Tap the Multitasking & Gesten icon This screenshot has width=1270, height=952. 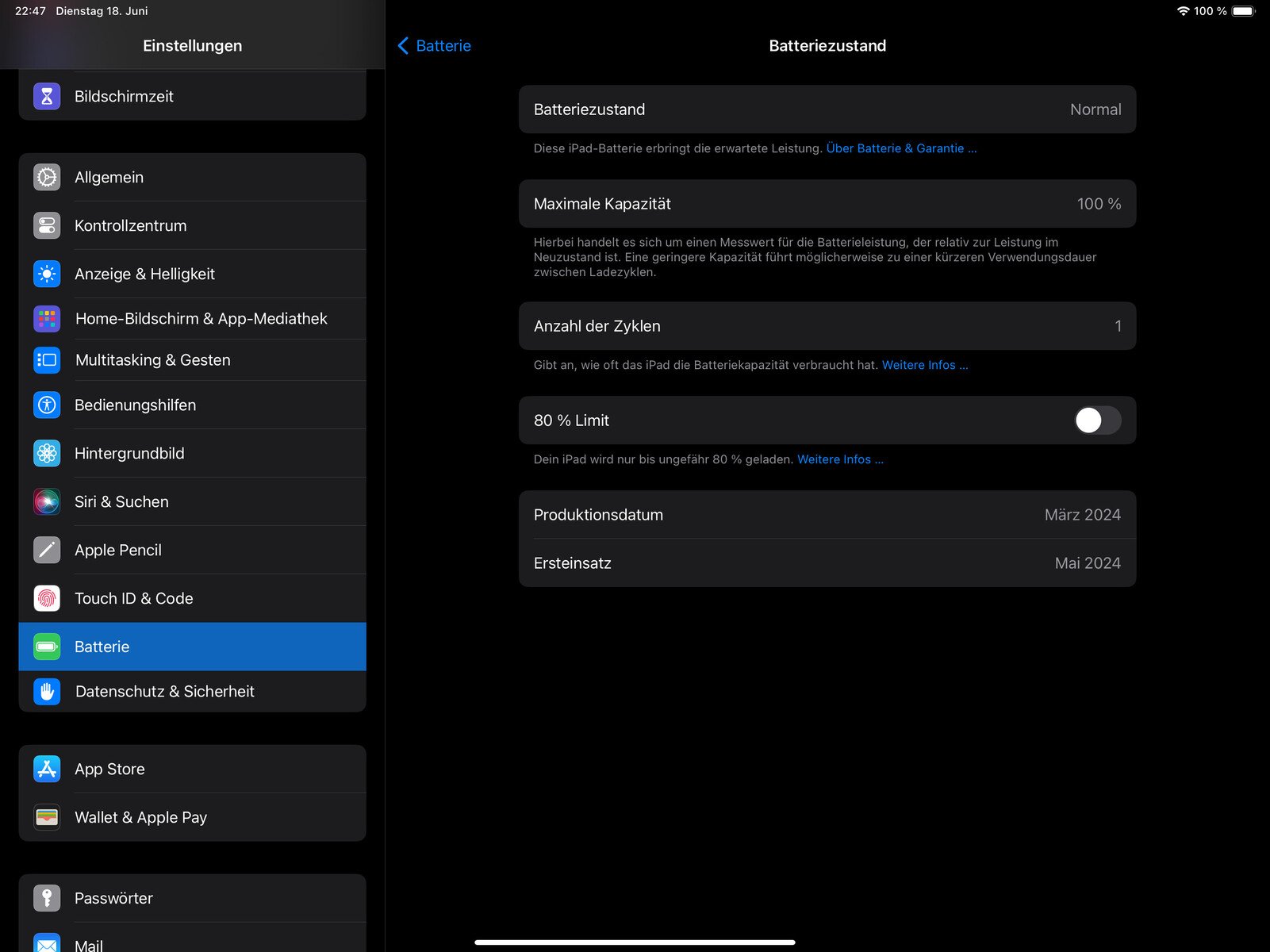coord(47,360)
